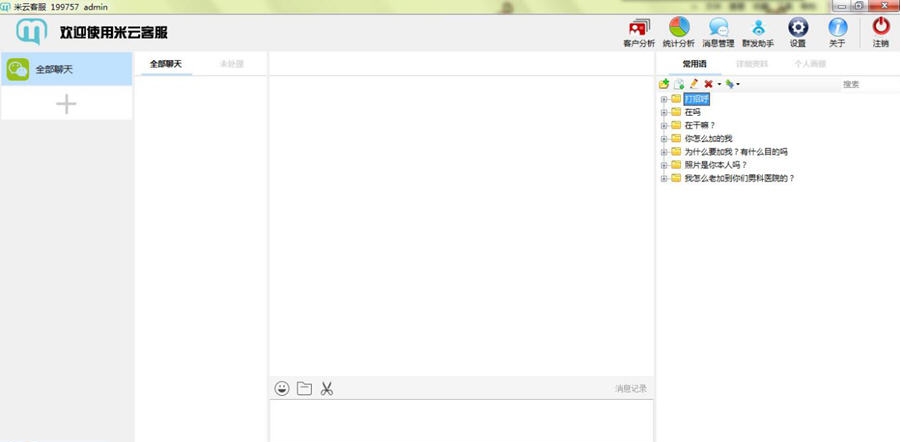
Task: Open the send-file folder icon
Action: pyautogui.click(x=304, y=389)
